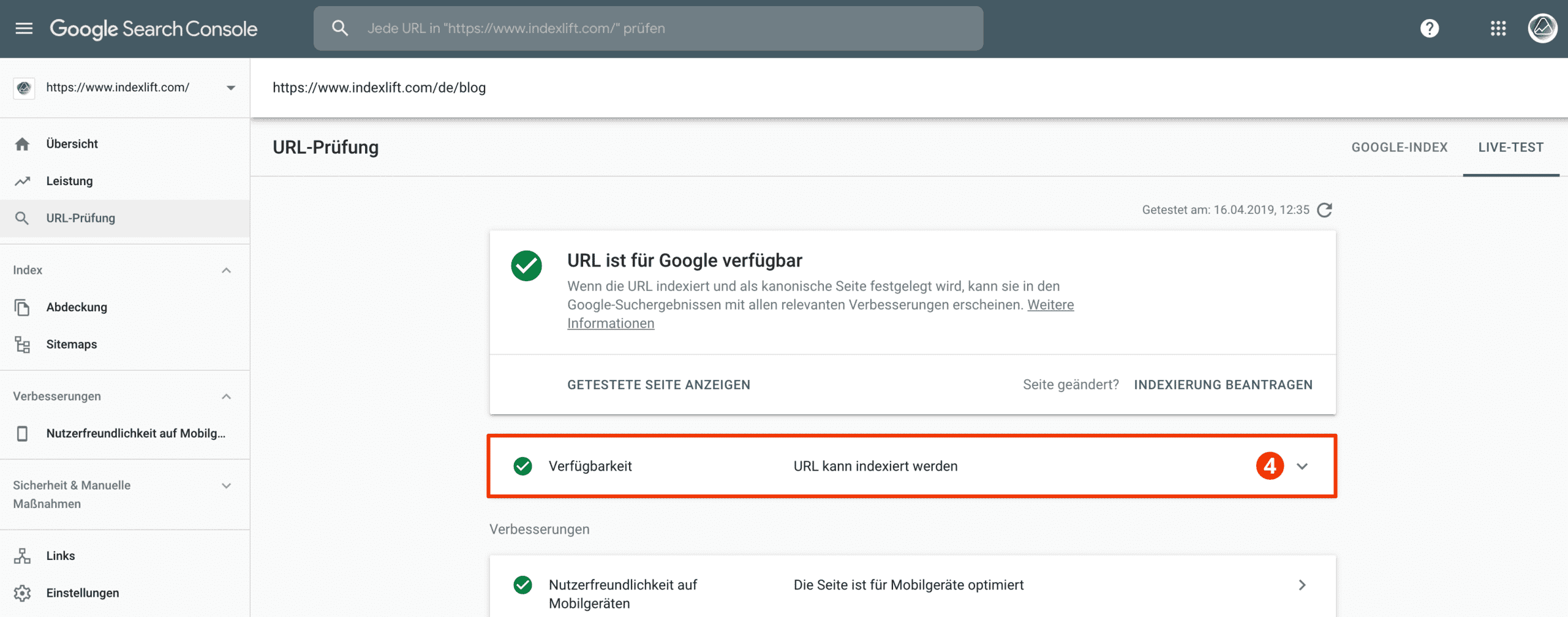1568x617 pixels.
Task: Open the Help question mark icon
Action: tap(1430, 28)
